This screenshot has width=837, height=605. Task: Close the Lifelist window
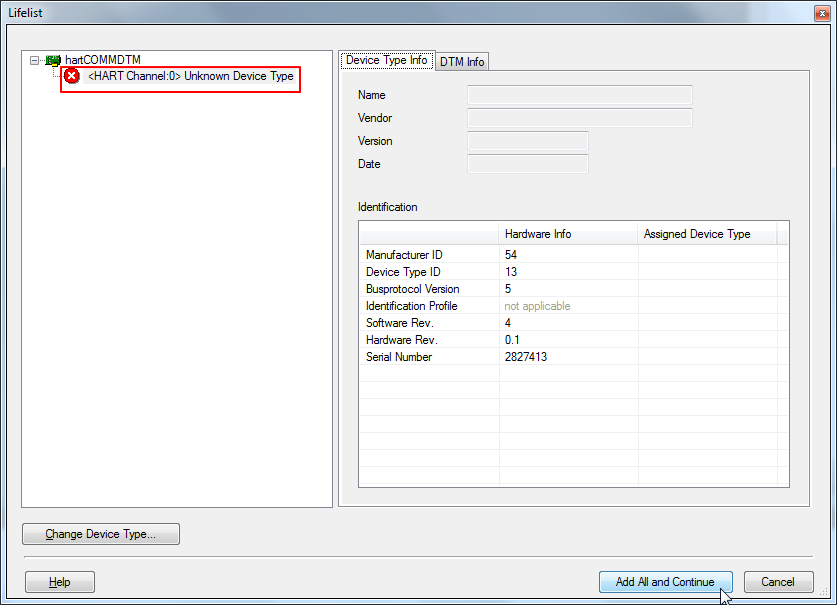pyautogui.click(x=822, y=13)
